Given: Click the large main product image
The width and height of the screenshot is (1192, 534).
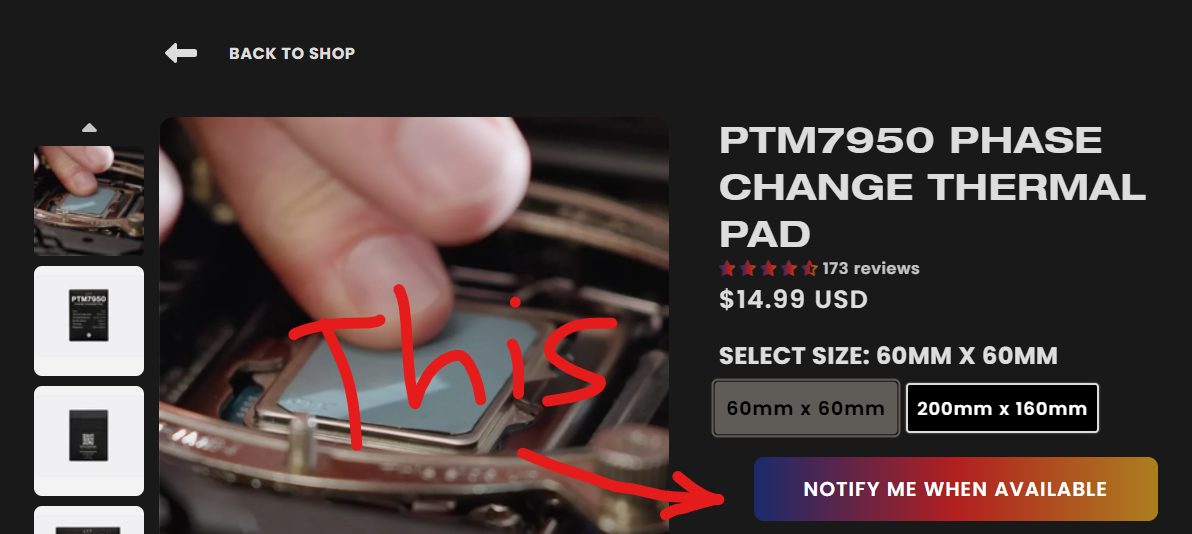Looking at the screenshot, I should pos(414,326).
